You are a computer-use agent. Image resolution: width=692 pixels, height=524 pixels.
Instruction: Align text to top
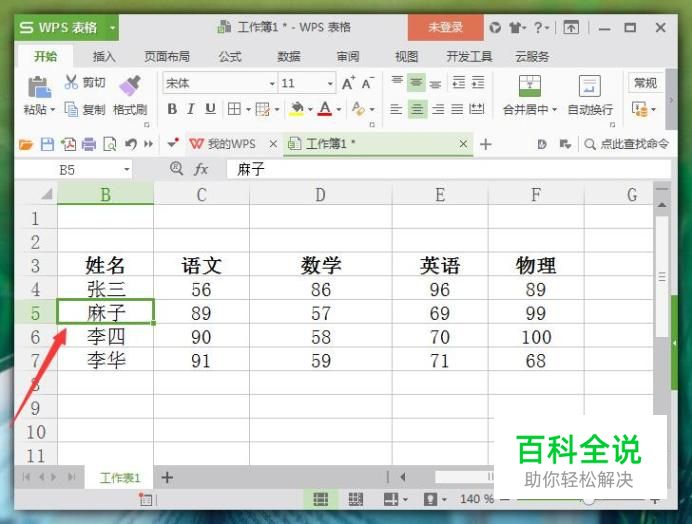pyautogui.click(x=397, y=82)
